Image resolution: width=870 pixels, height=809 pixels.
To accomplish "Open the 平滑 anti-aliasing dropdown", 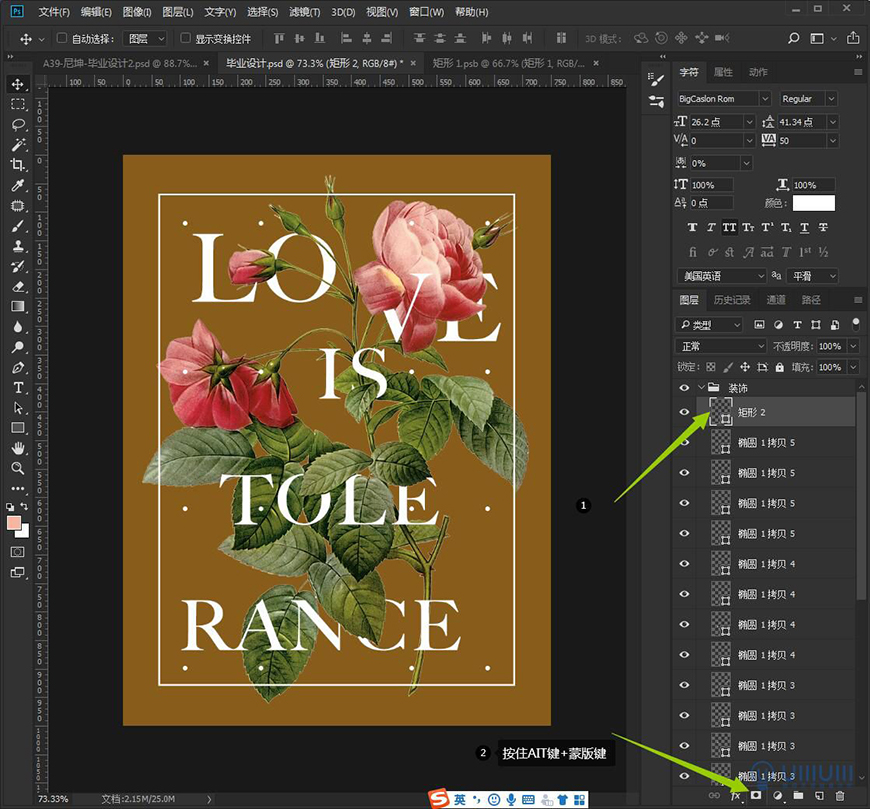I will pyautogui.click(x=812, y=276).
